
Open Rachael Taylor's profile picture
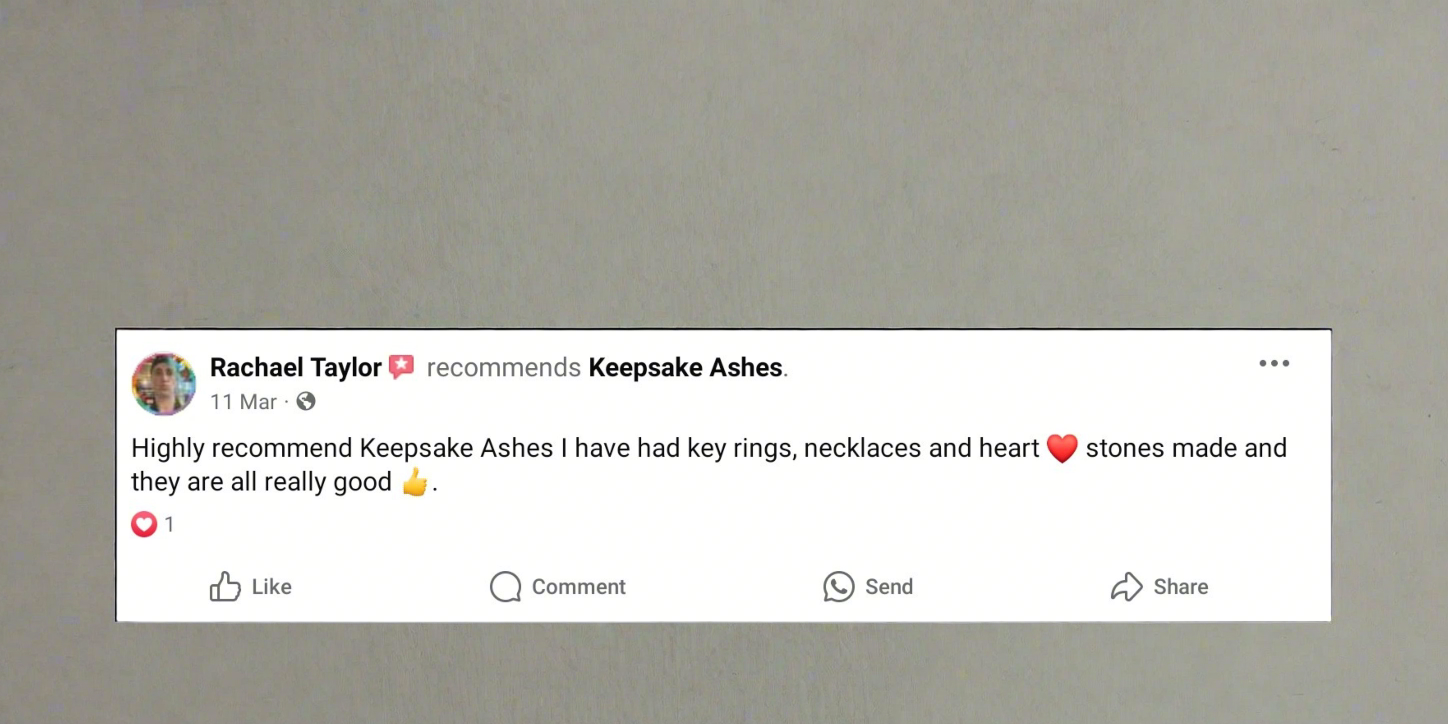(x=164, y=384)
